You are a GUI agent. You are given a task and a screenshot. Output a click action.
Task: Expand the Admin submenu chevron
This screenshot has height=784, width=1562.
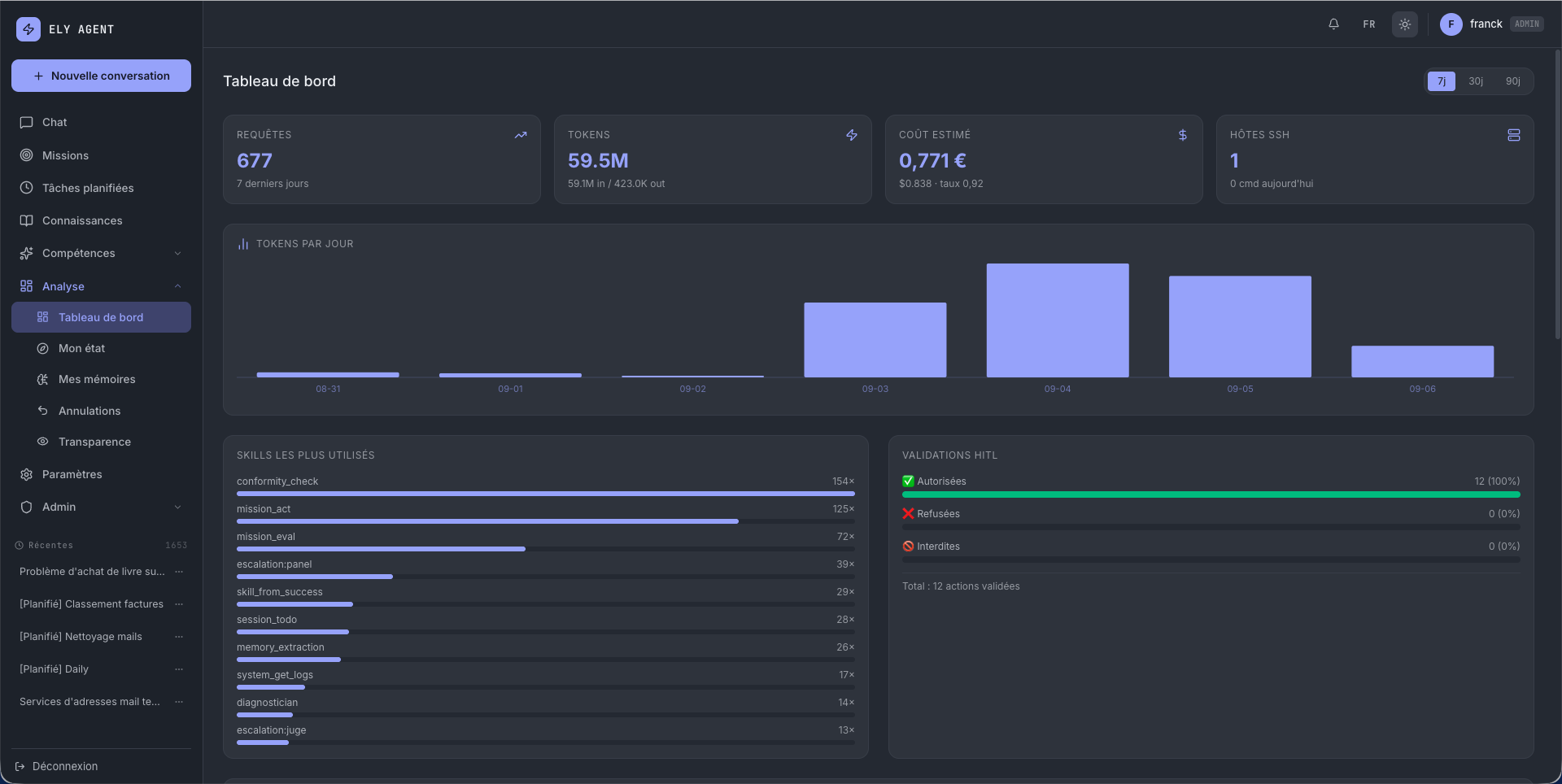[x=177, y=507]
